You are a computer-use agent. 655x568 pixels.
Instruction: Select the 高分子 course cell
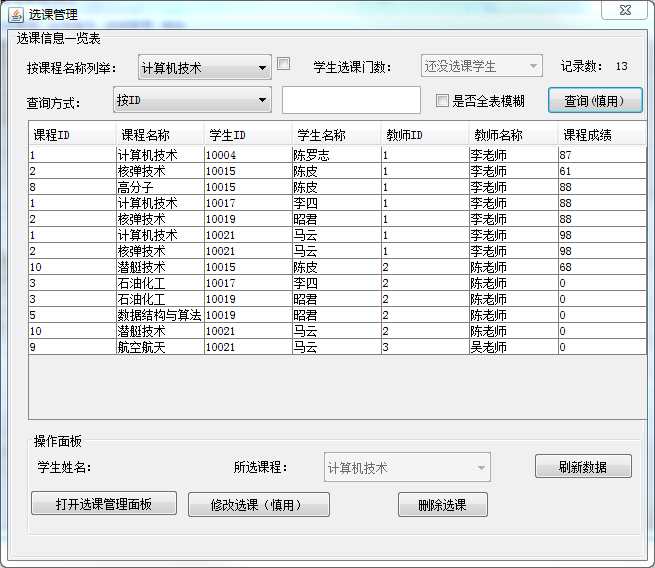160,187
